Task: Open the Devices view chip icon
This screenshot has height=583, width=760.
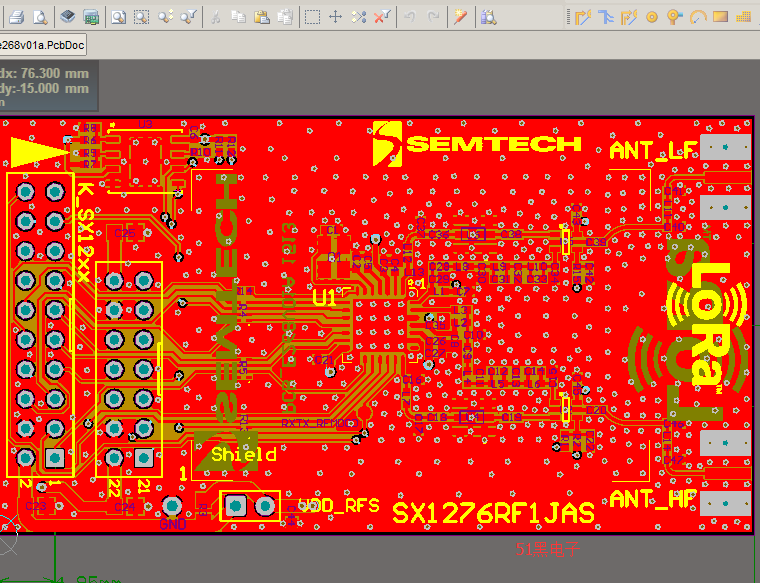Action: (68, 17)
